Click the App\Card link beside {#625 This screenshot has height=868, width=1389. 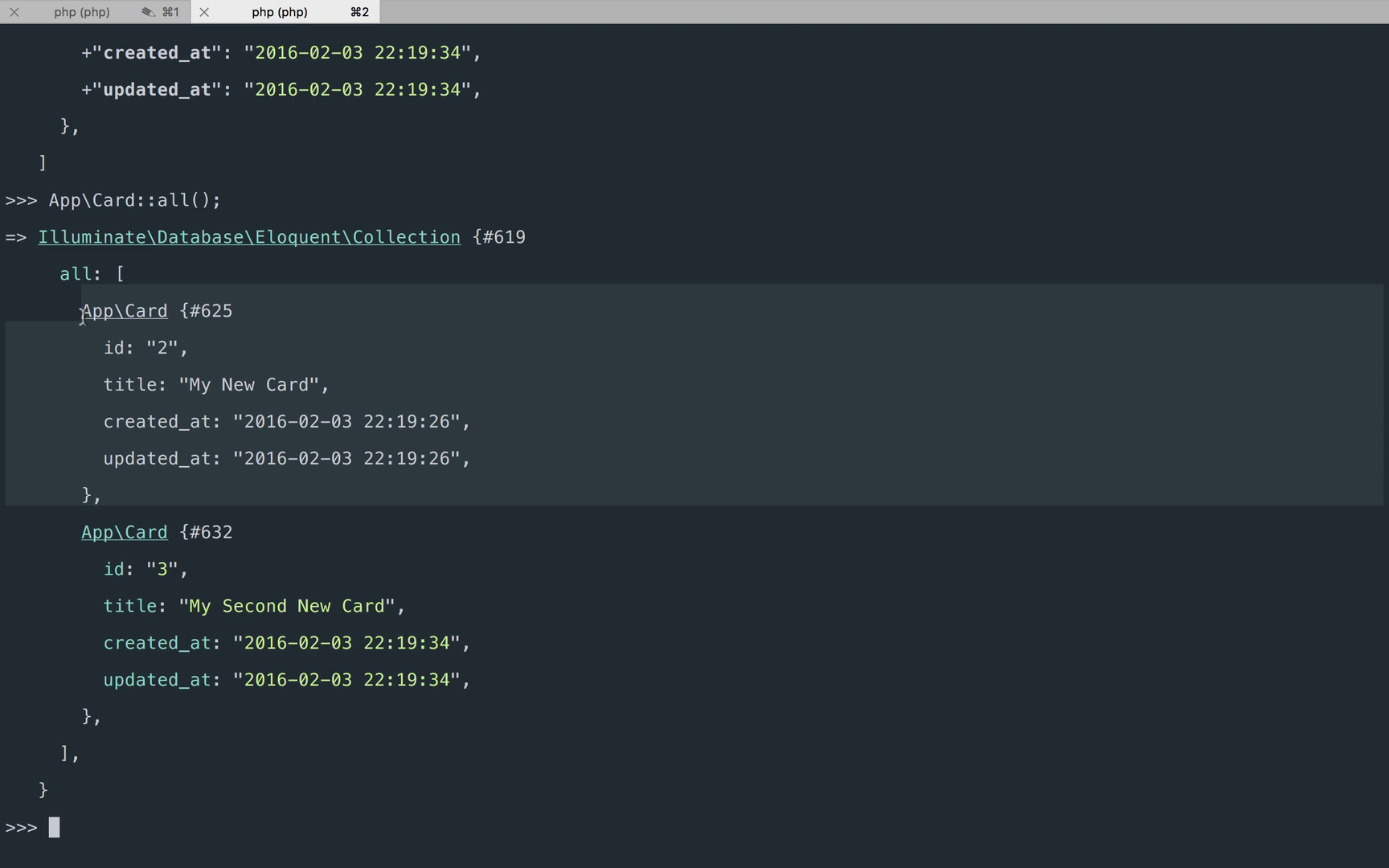click(125, 311)
